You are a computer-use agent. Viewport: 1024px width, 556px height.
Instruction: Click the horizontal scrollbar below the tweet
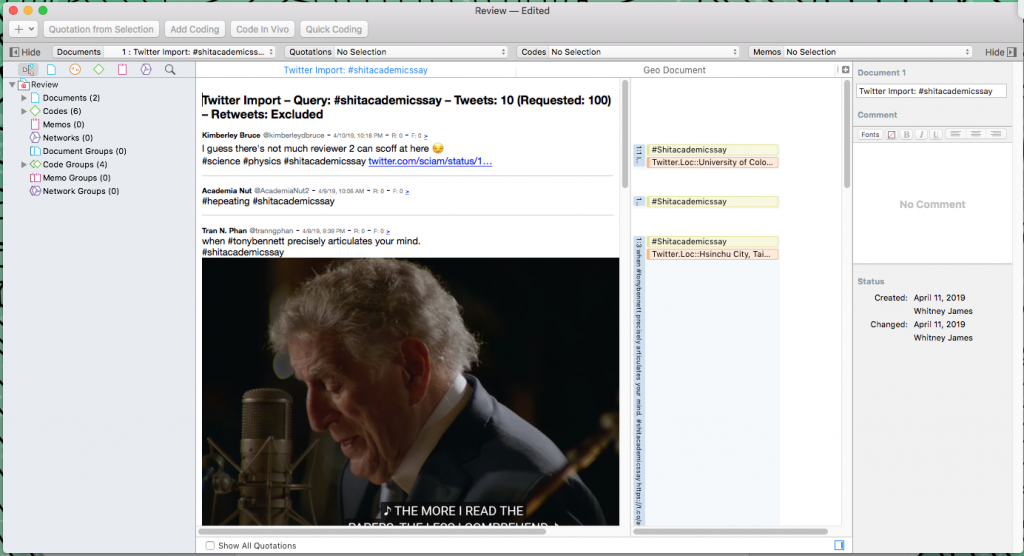click(373, 531)
